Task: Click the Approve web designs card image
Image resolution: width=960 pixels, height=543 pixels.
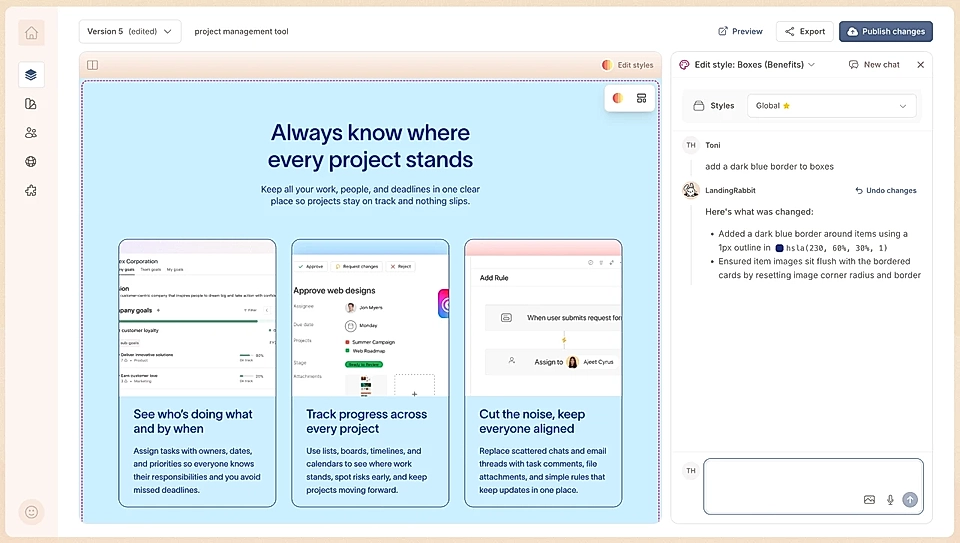Action: click(x=370, y=318)
